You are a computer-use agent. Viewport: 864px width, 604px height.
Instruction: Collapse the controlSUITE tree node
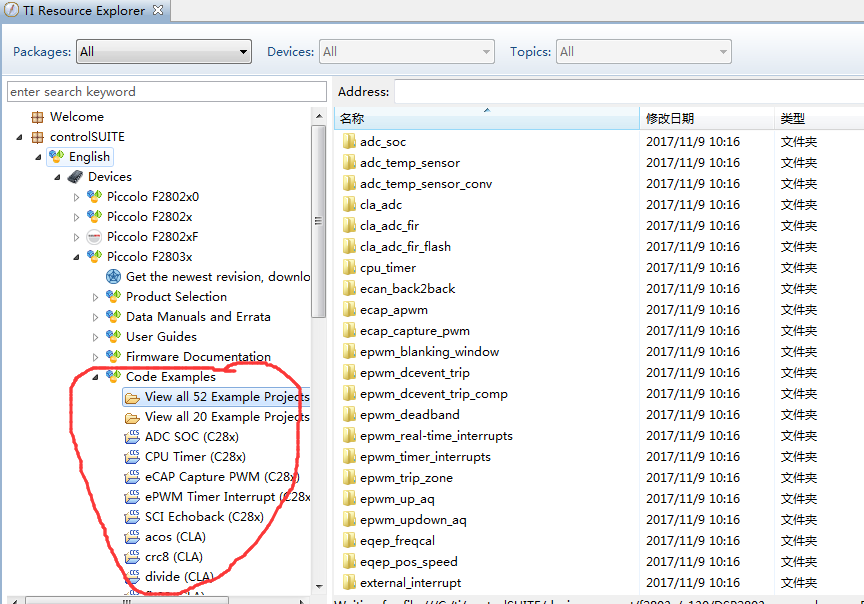click(x=19, y=137)
